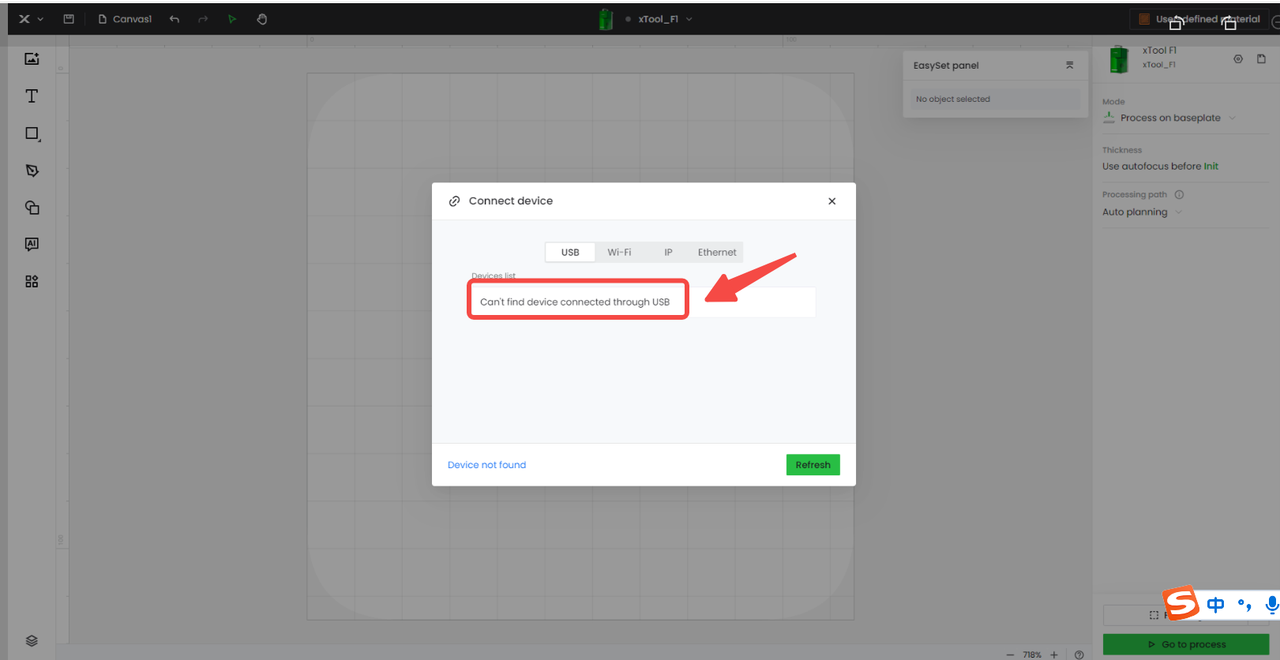
Task: Click the save icon in top bar
Action: point(68,19)
